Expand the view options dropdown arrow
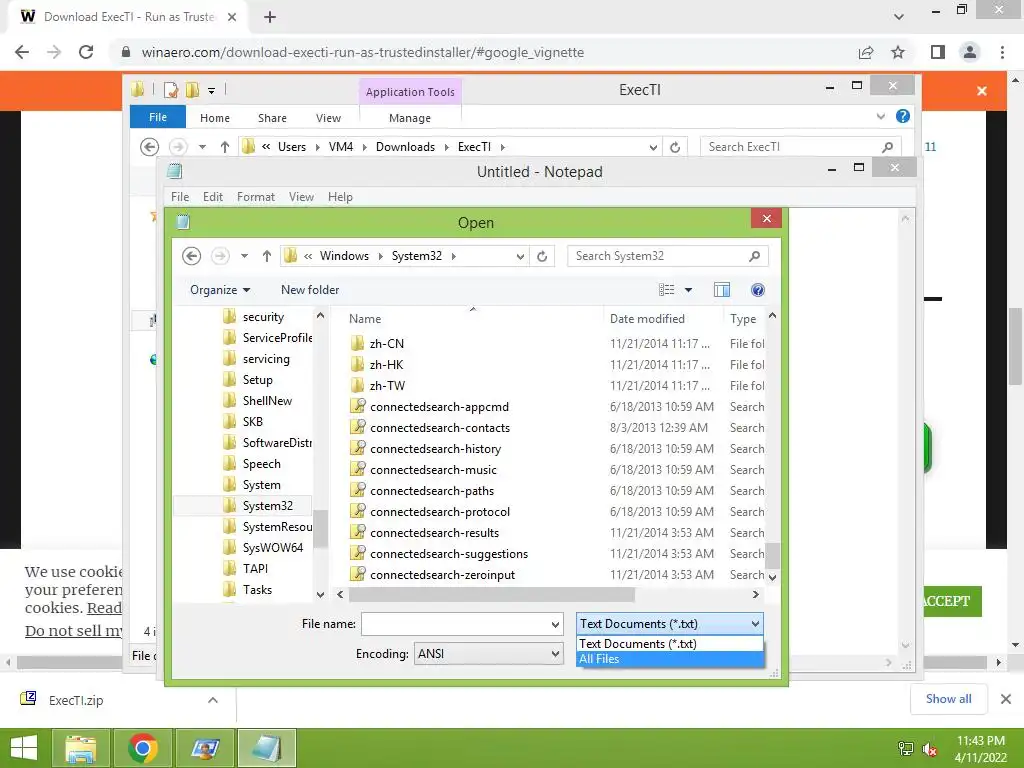Viewport: 1024px width, 768px height. pos(688,290)
